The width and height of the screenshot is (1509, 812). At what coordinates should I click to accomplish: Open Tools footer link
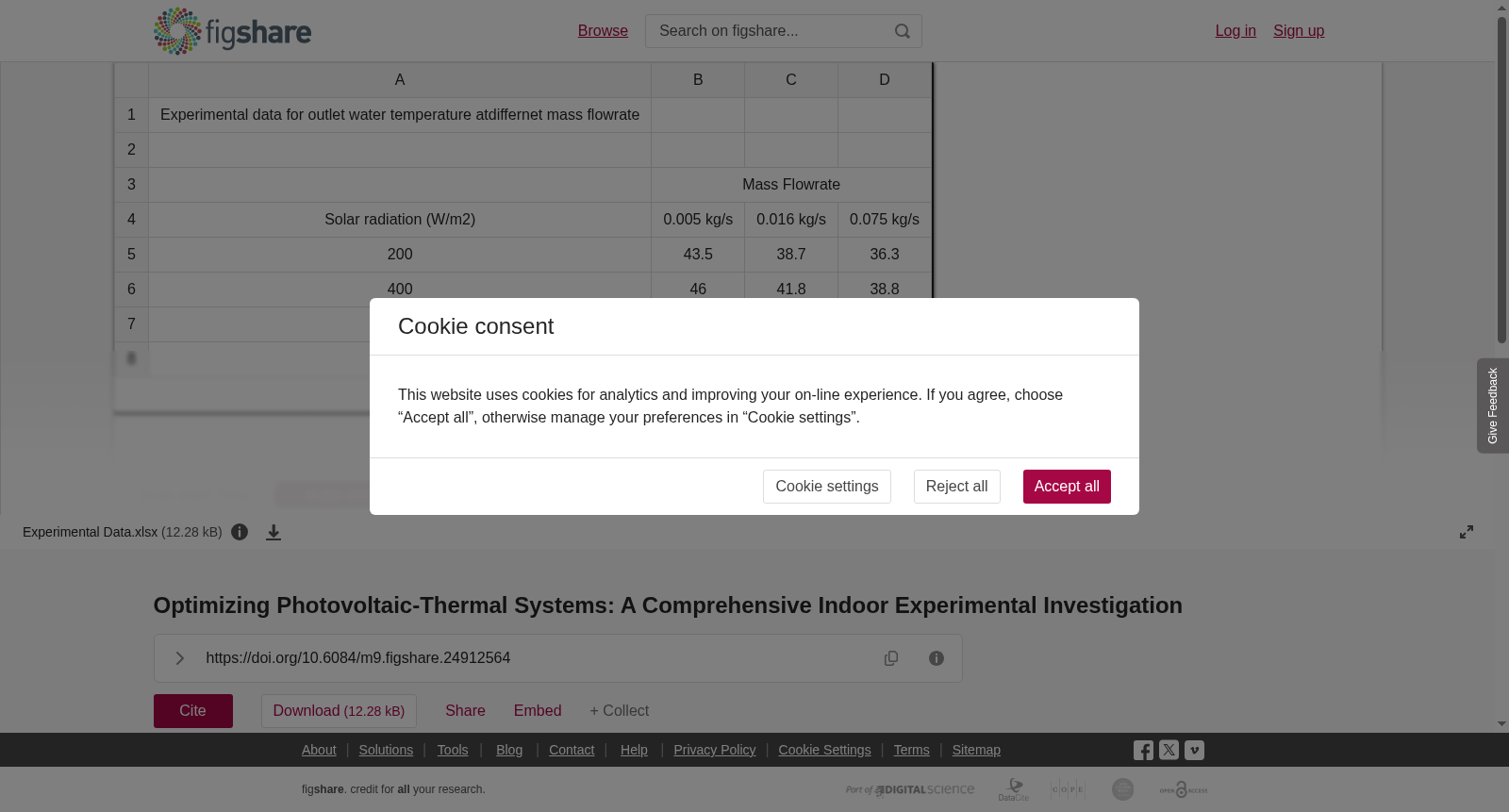coord(453,750)
